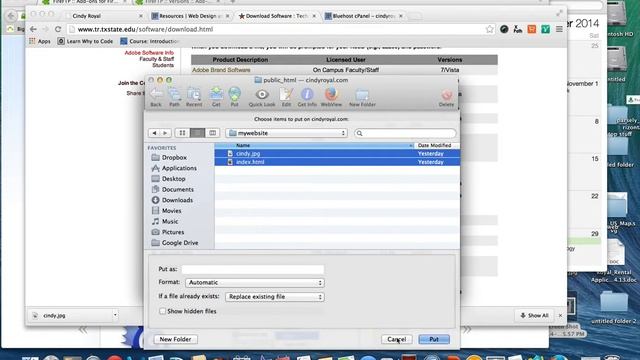Viewport: 640px width, 360px height.
Task: Click Show All downloads button
Action: click(534, 316)
